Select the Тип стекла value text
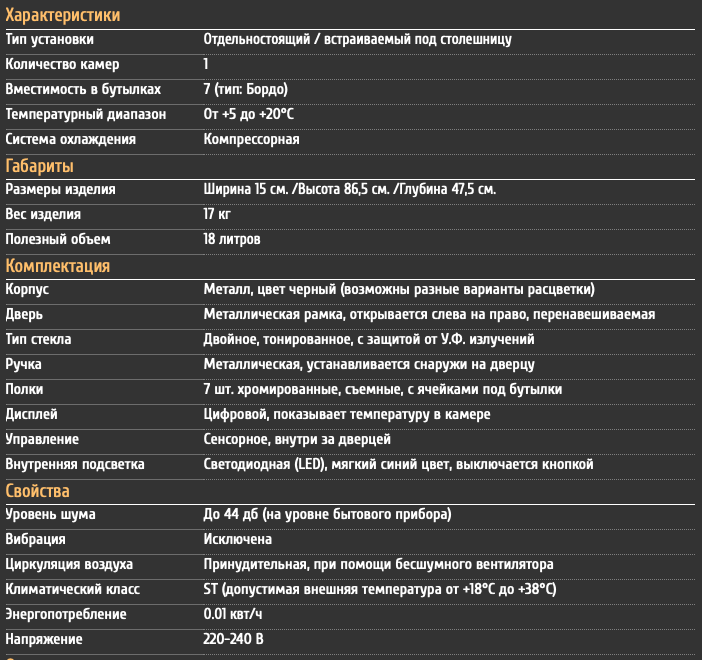Image resolution: width=702 pixels, height=660 pixels. point(369,339)
